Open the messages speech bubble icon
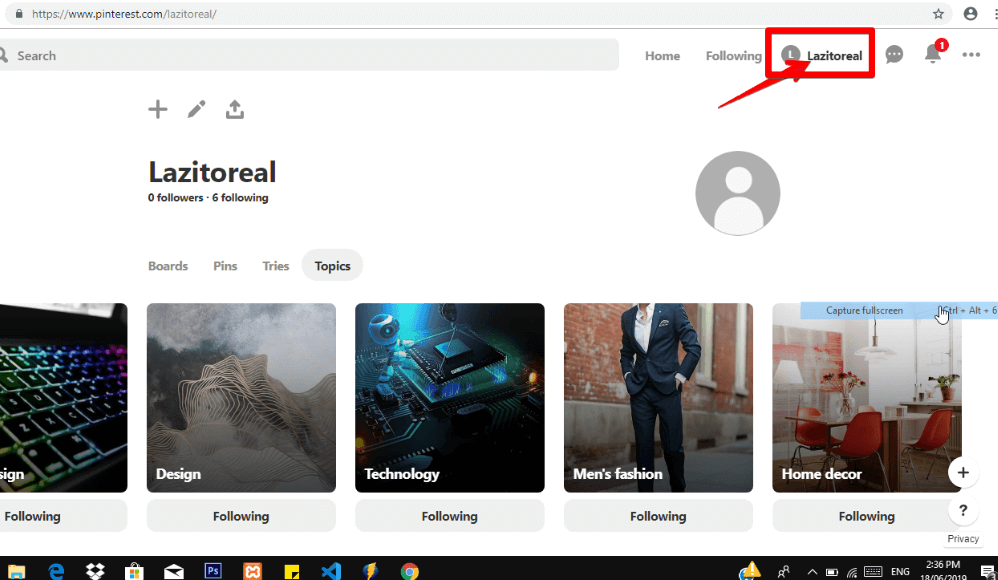The width and height of the screenshot is (998, 580). tap(894, 55)
